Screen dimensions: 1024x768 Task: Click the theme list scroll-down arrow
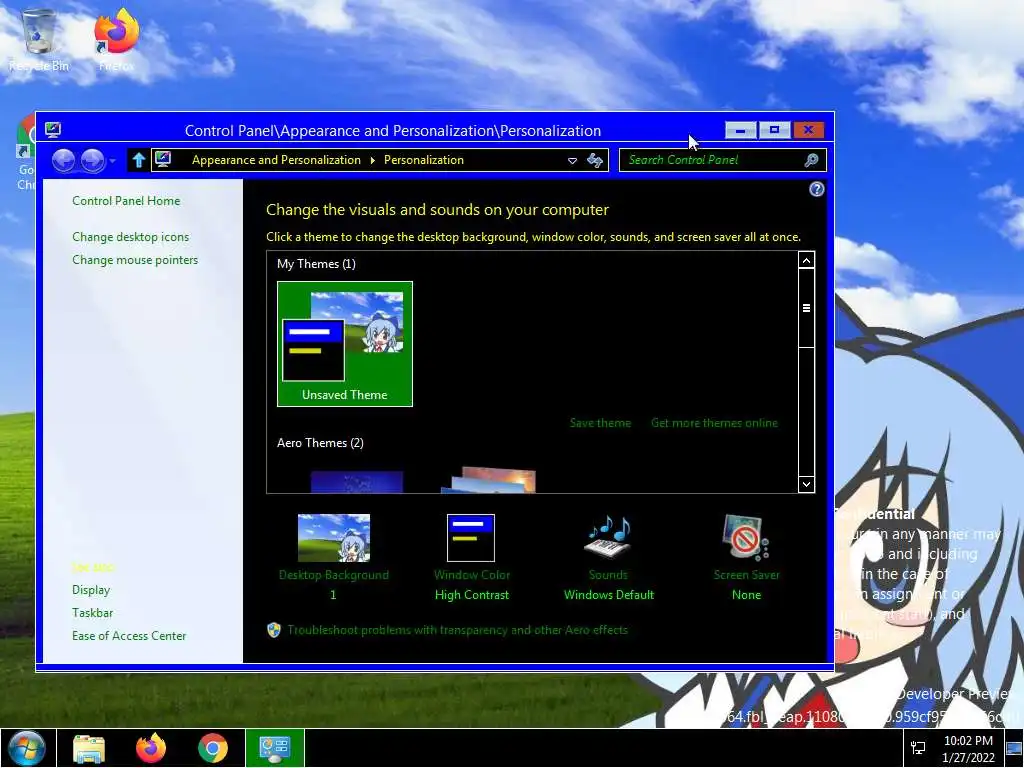click(x=807, y=484)
